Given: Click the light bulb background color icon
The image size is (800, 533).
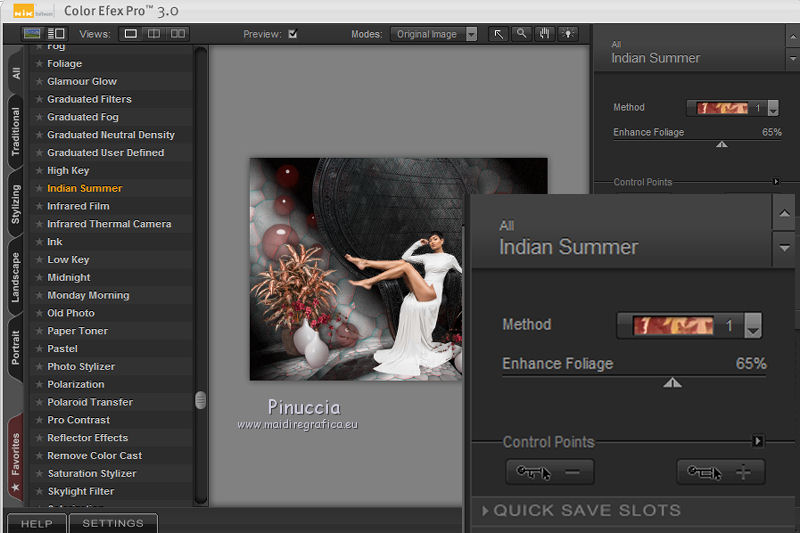Looking at the screenshot, I should (568, 34).
